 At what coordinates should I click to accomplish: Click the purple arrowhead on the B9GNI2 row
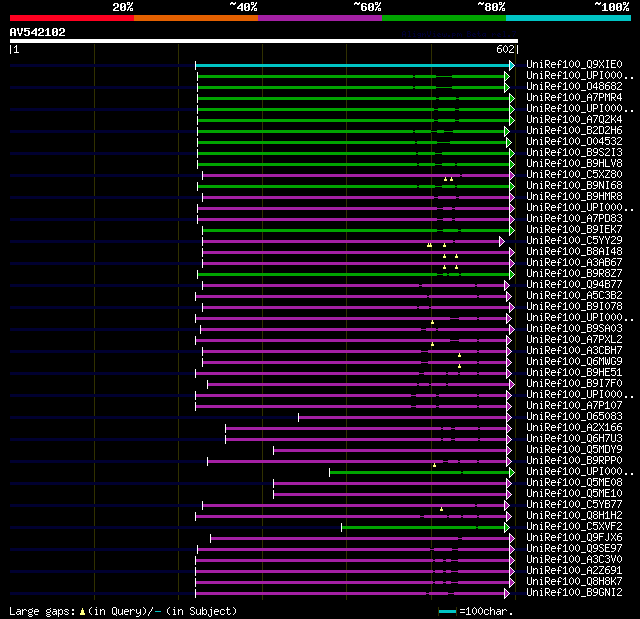(x=507, y=594)
